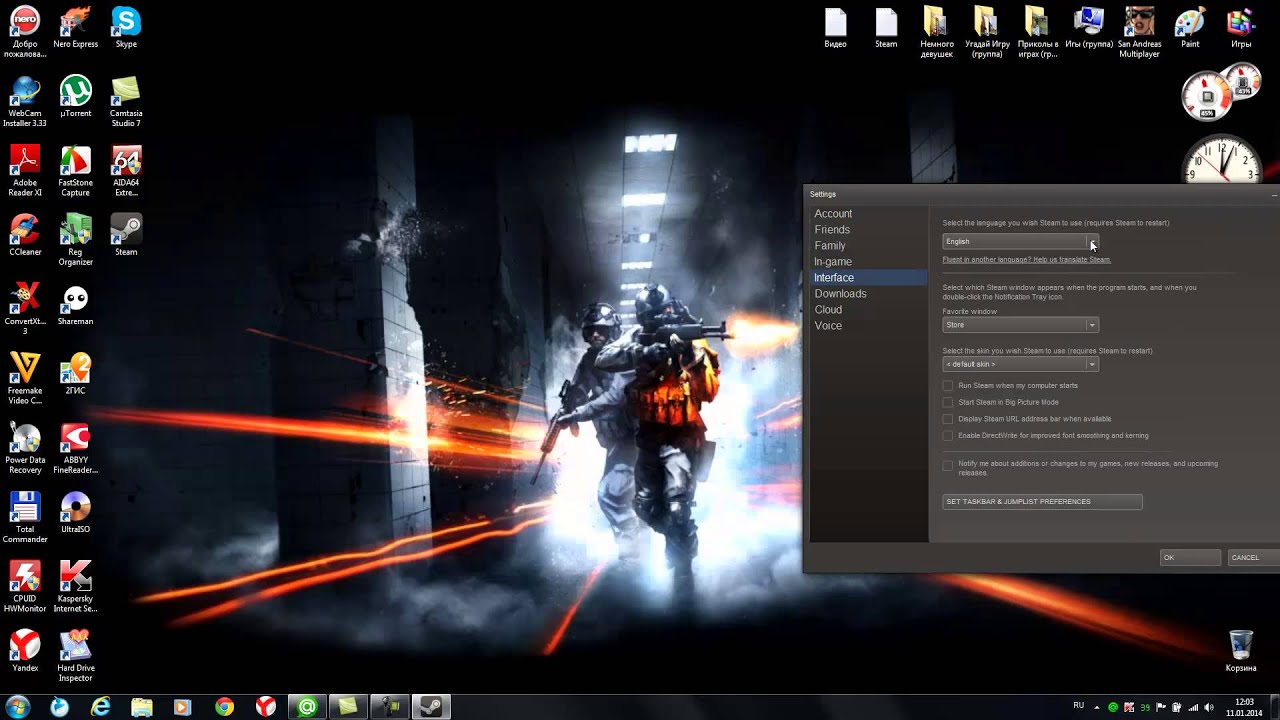
Task: Click the Freemake Video Converter icon
Action: coord(25,378)
